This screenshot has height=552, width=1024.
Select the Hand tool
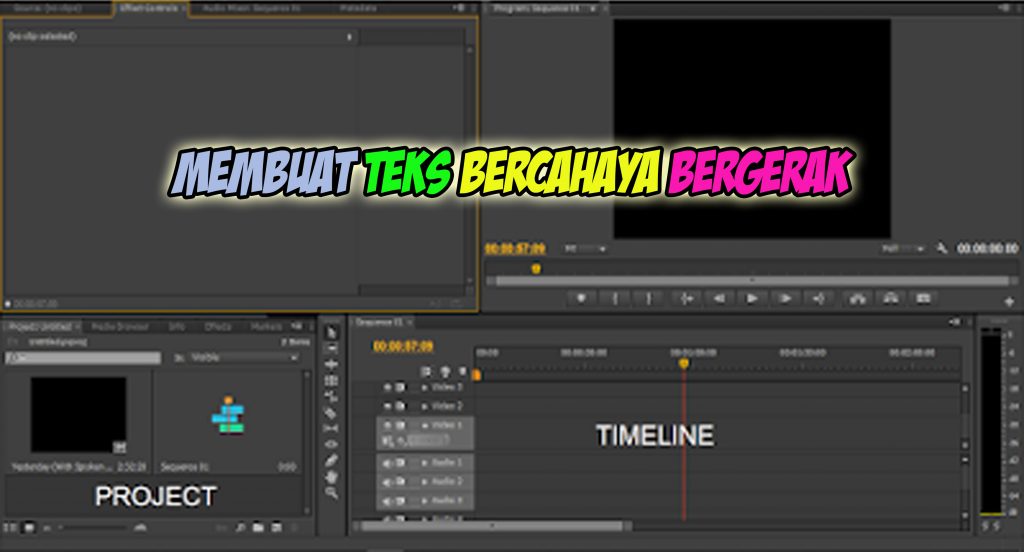pos(331,477)
